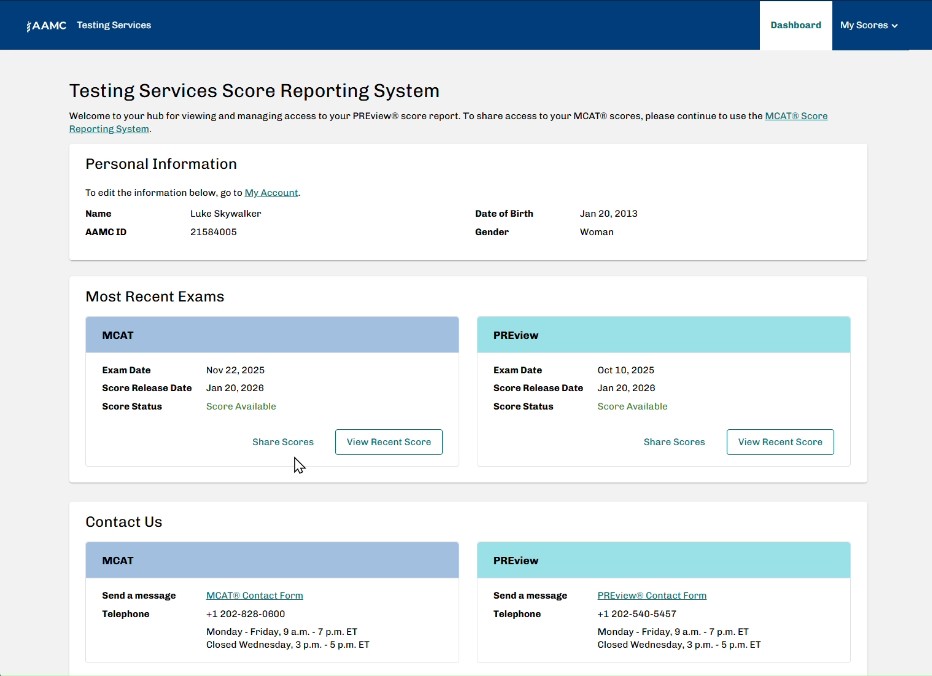
Task: View Recent Score for the MCAT exam
Action: (388, 441)
